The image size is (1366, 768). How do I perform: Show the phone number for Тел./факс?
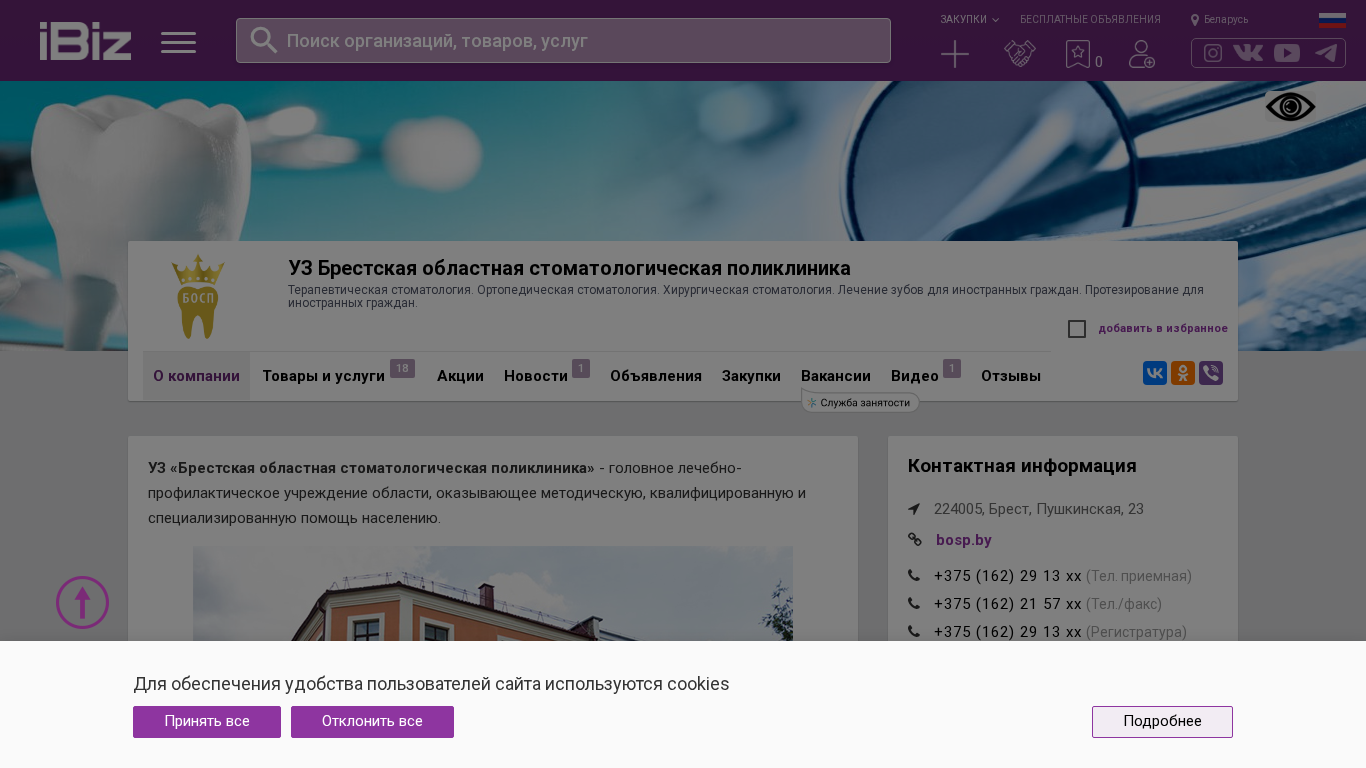pos(1008,604)
